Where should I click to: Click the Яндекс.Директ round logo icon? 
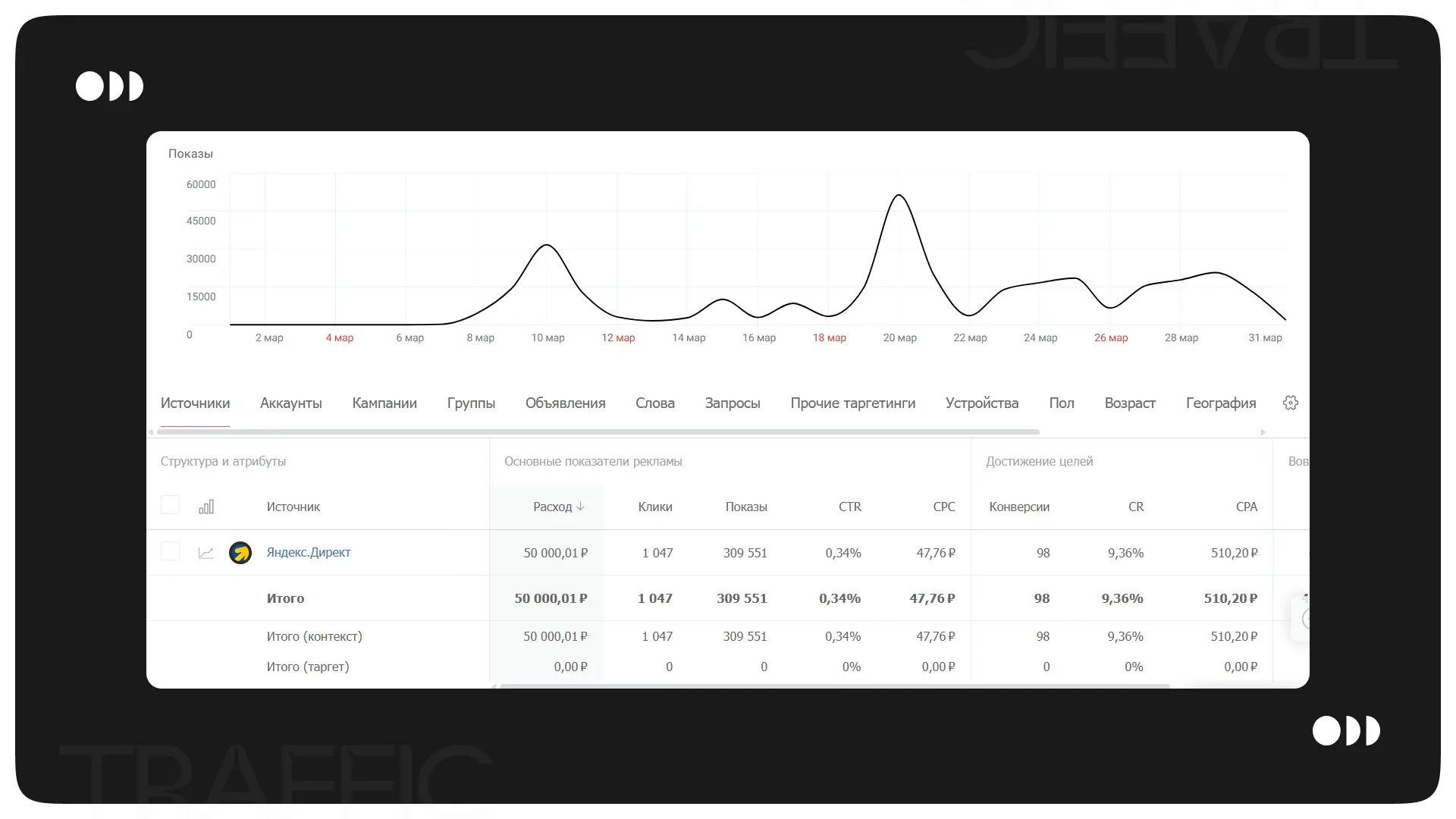tap(240, 553)
